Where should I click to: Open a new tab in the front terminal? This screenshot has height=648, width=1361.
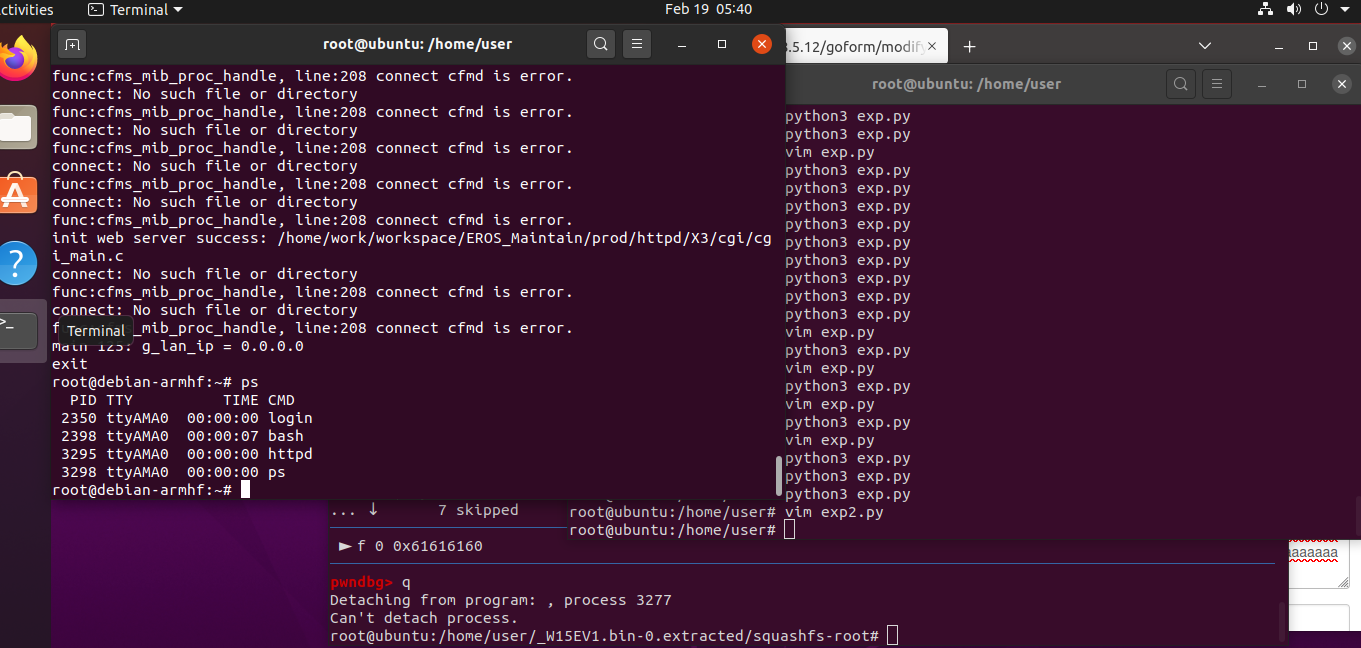(71, 44)
